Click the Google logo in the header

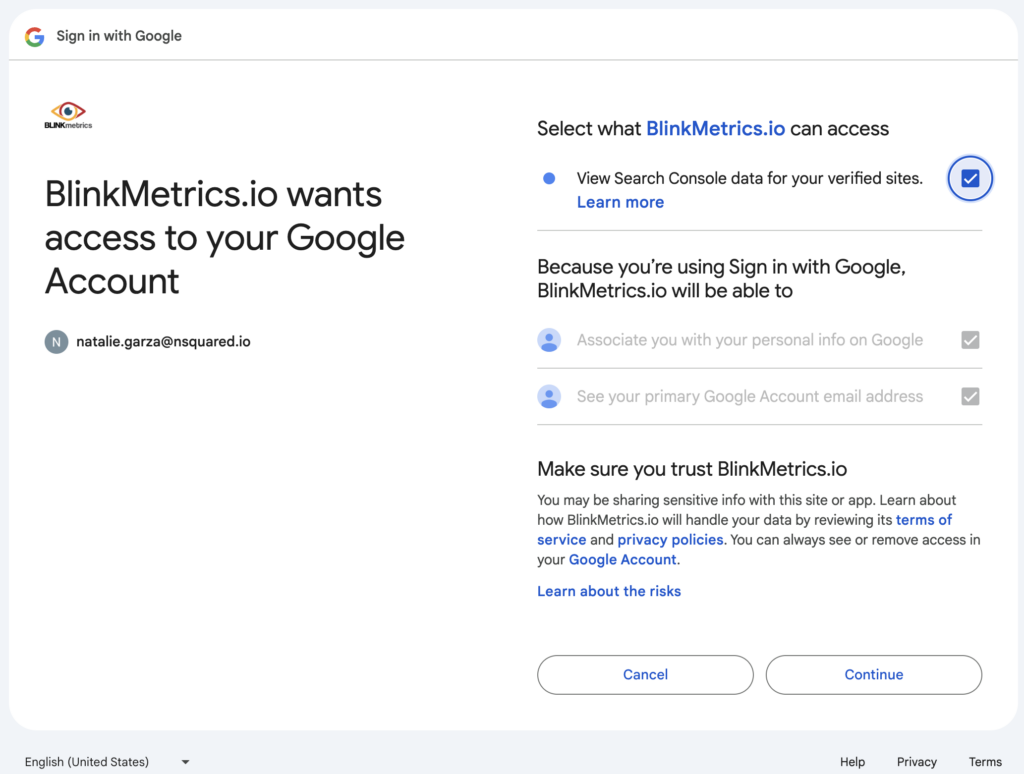(33, 36)
